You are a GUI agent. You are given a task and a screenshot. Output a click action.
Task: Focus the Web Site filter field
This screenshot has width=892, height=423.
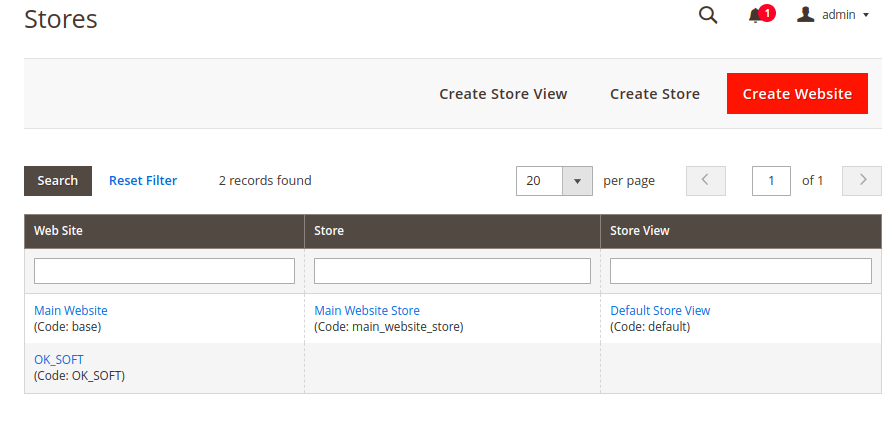coord(164,271)
